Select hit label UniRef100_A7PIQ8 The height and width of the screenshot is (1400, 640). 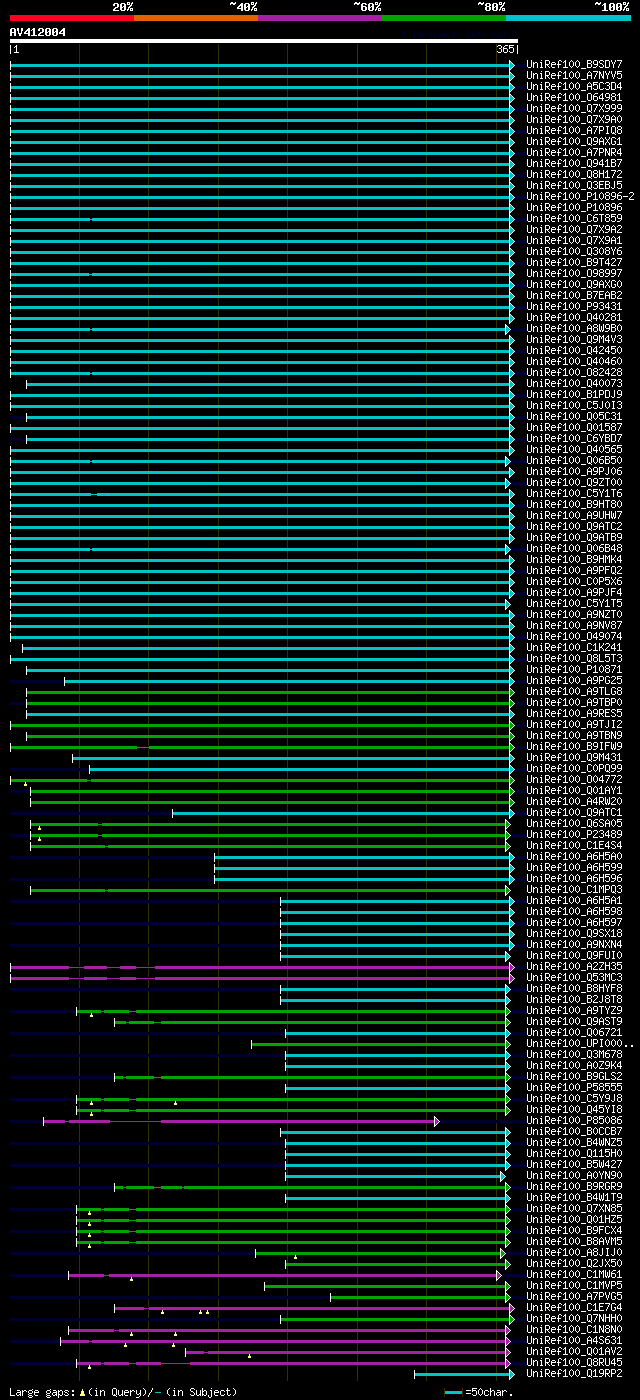(574, 131)
